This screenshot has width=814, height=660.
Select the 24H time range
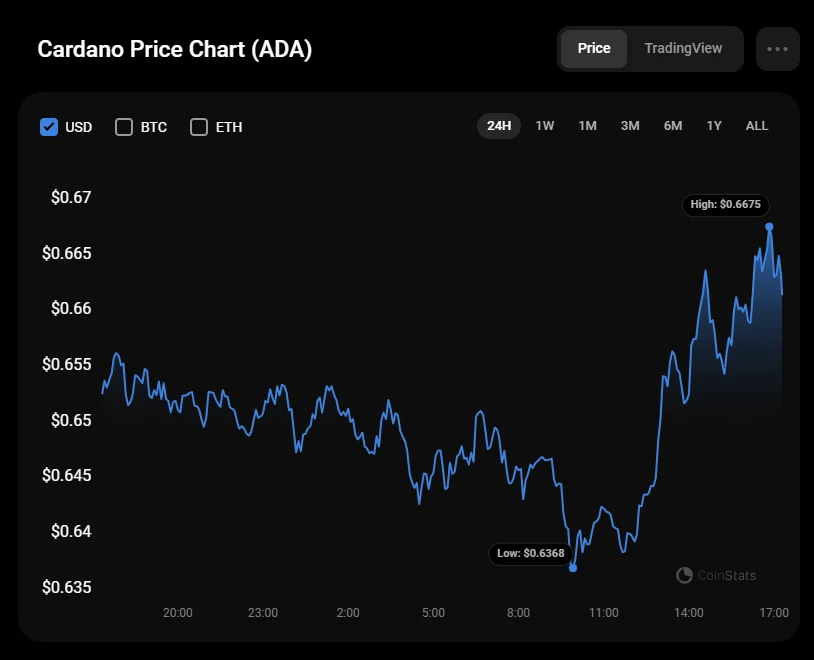(x=499, y=126)
